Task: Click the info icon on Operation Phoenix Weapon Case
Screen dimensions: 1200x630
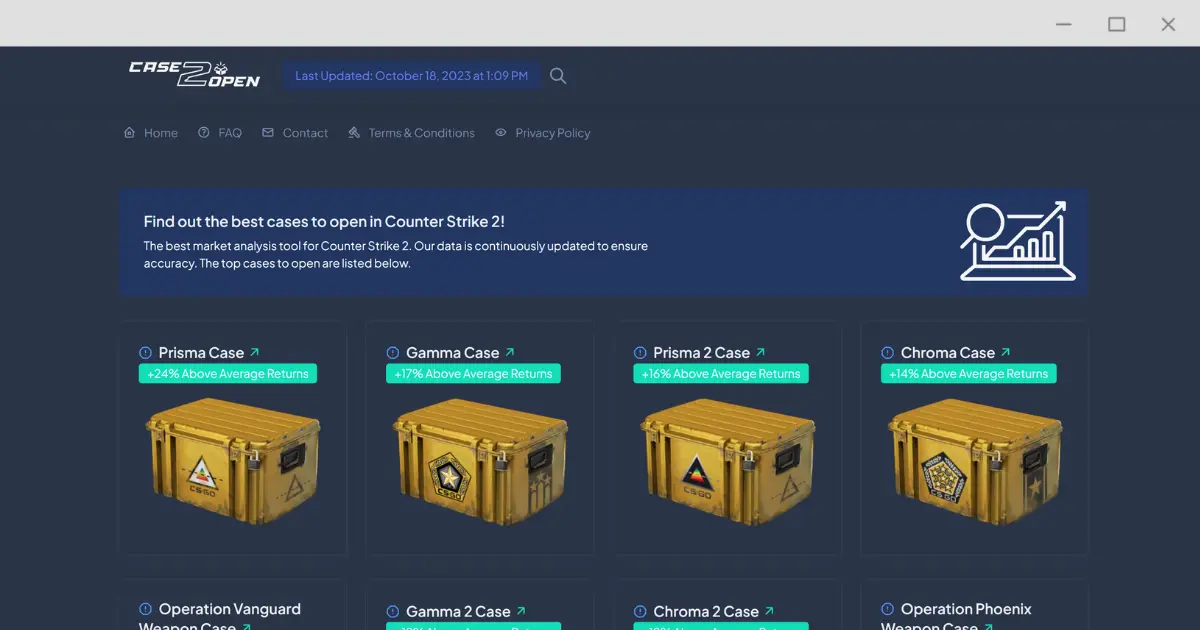Action: [x=888, y=609]
